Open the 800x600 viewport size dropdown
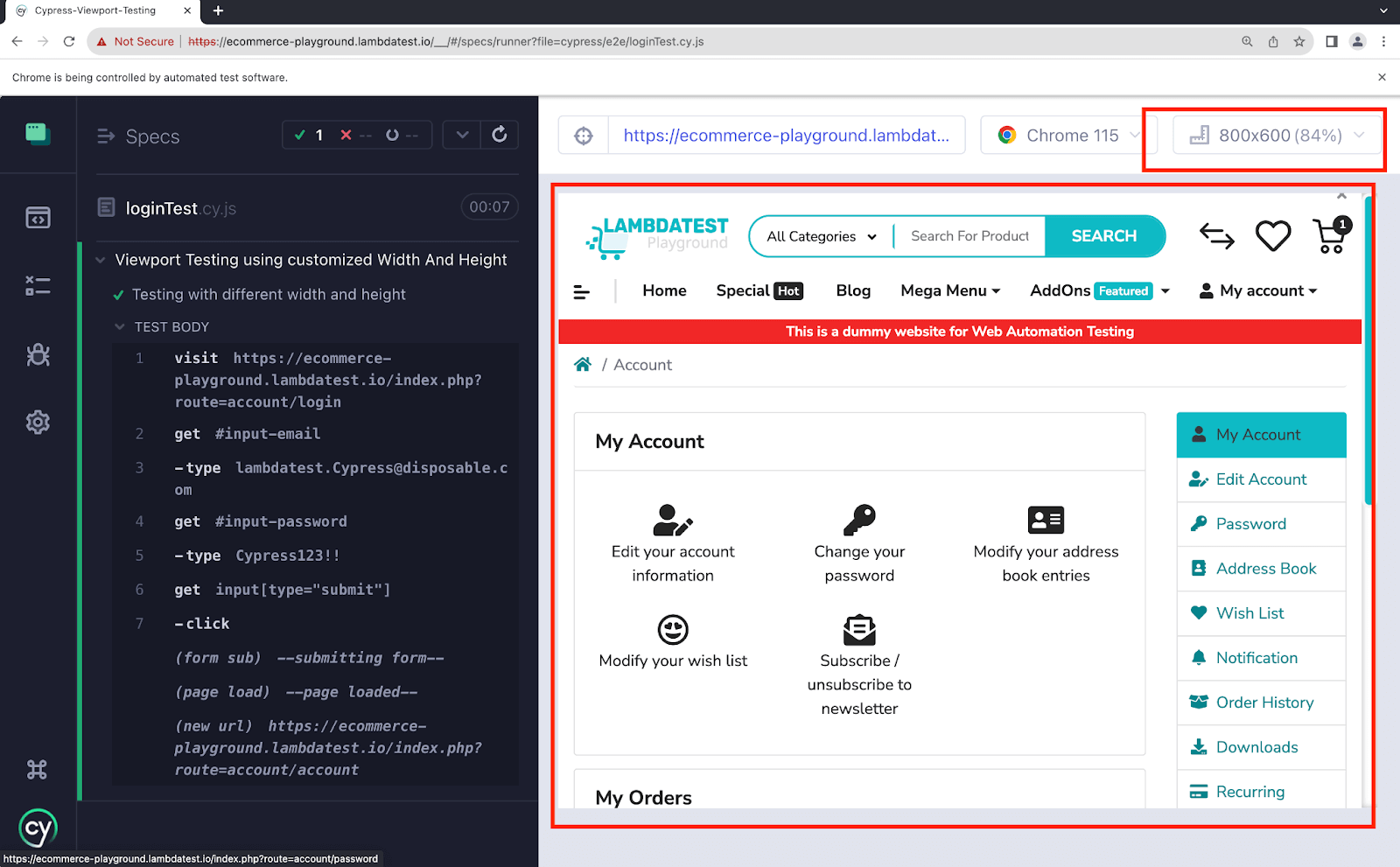 pos(1277,136)
